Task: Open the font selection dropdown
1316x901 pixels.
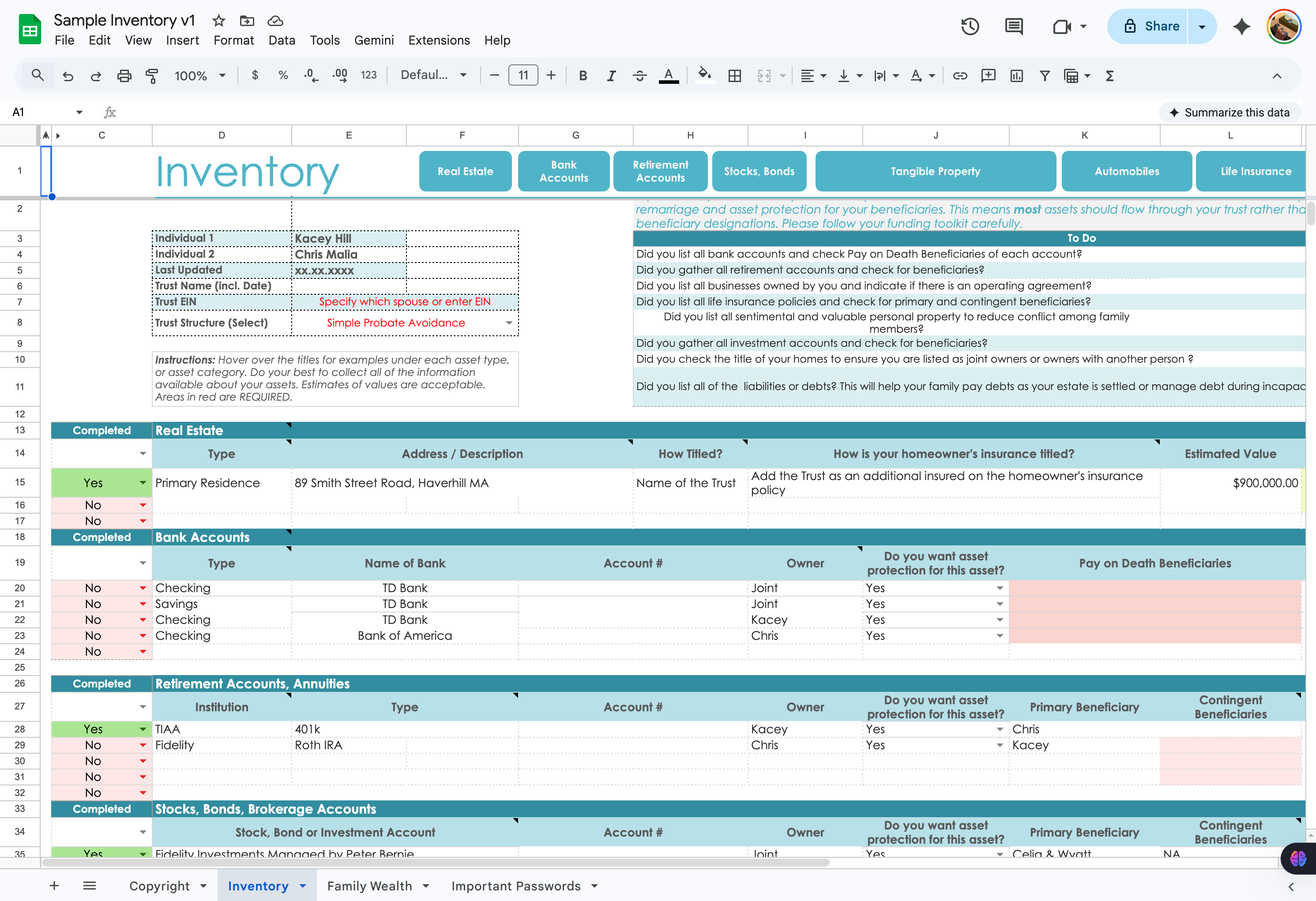Action: coord(434,75)
